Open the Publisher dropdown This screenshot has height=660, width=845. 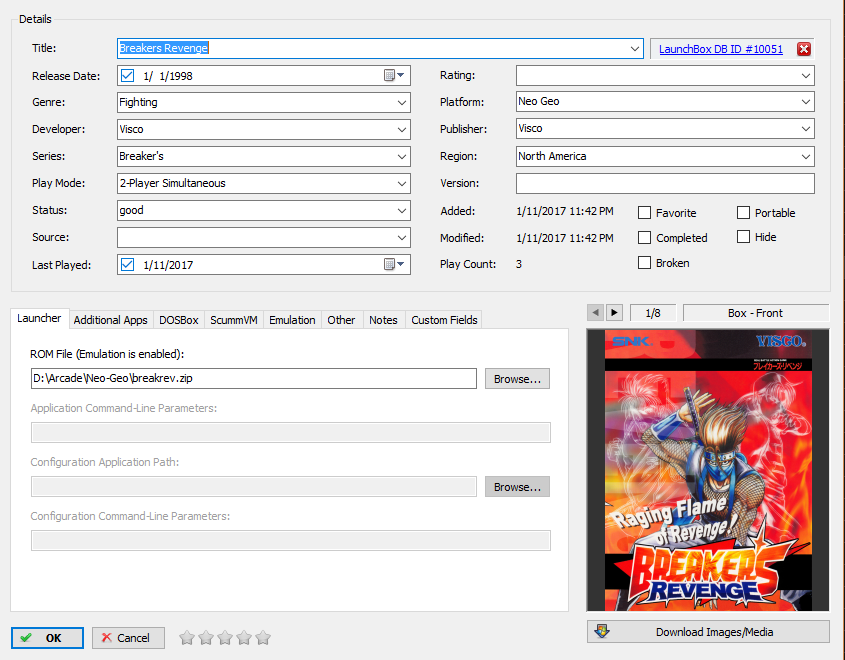click(x=806, y=128)
